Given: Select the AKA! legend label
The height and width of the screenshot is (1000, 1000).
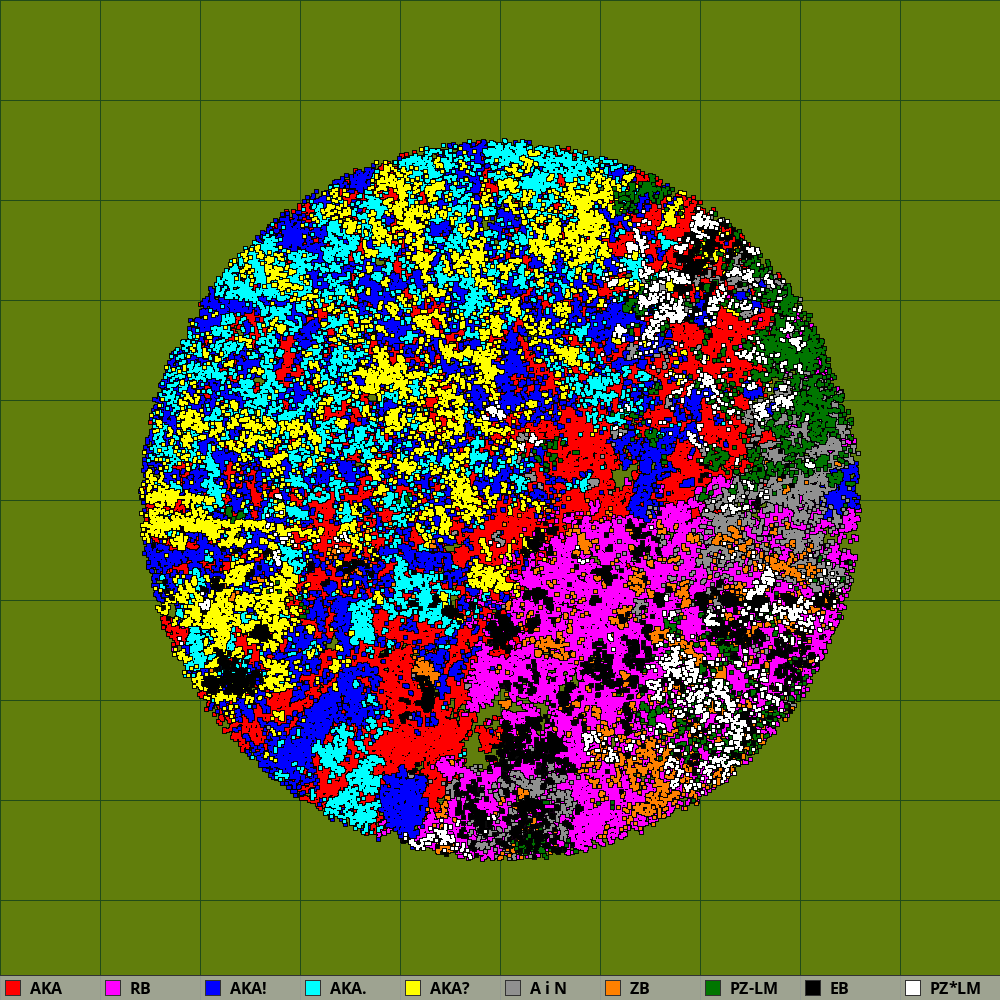Looking at the screenshot, I should (x=248, y=989).
